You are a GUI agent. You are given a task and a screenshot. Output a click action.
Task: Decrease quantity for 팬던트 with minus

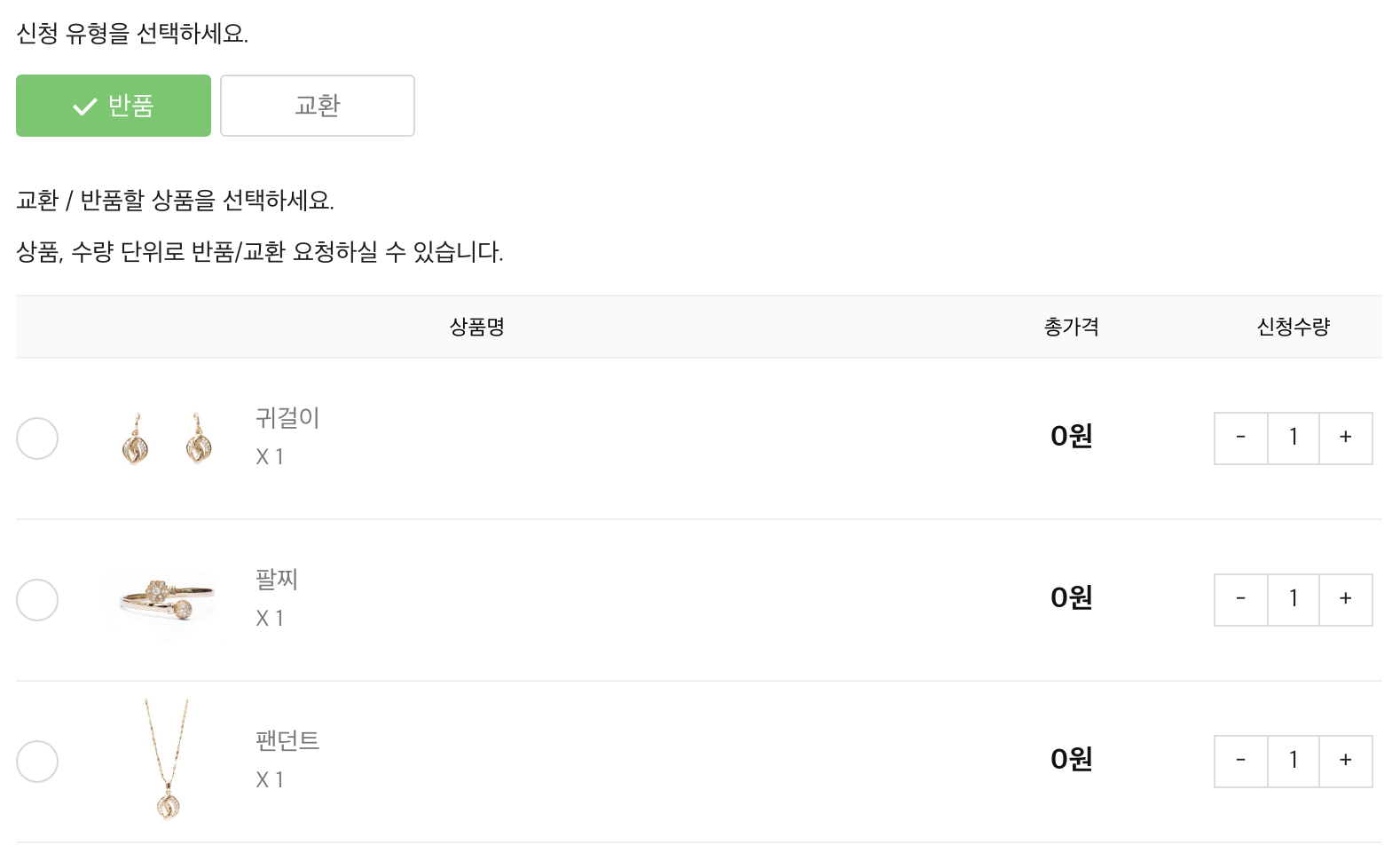(x=1240, y=762)
